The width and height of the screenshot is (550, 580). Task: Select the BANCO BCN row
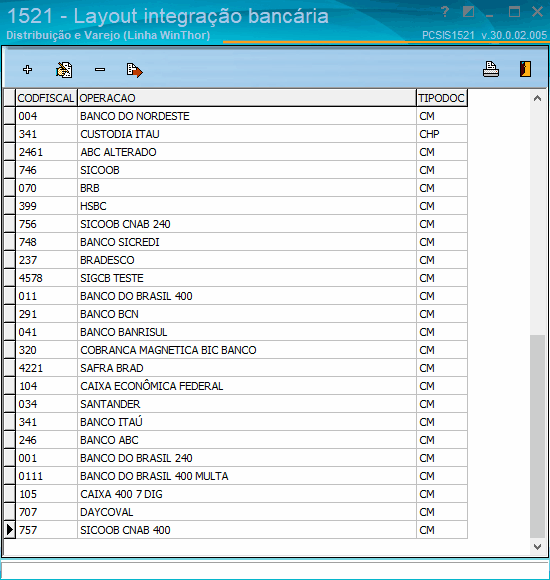click(x=236, y=314)
